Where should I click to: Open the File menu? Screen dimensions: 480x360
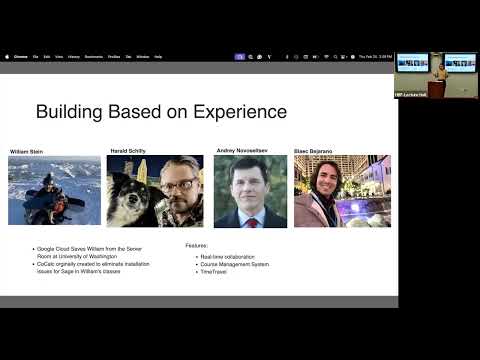pyautogui.click(x=35, y=57)
